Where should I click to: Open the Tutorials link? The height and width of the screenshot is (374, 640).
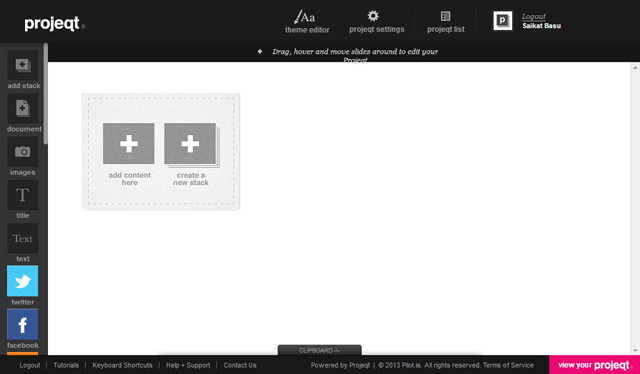coord(66,365)
